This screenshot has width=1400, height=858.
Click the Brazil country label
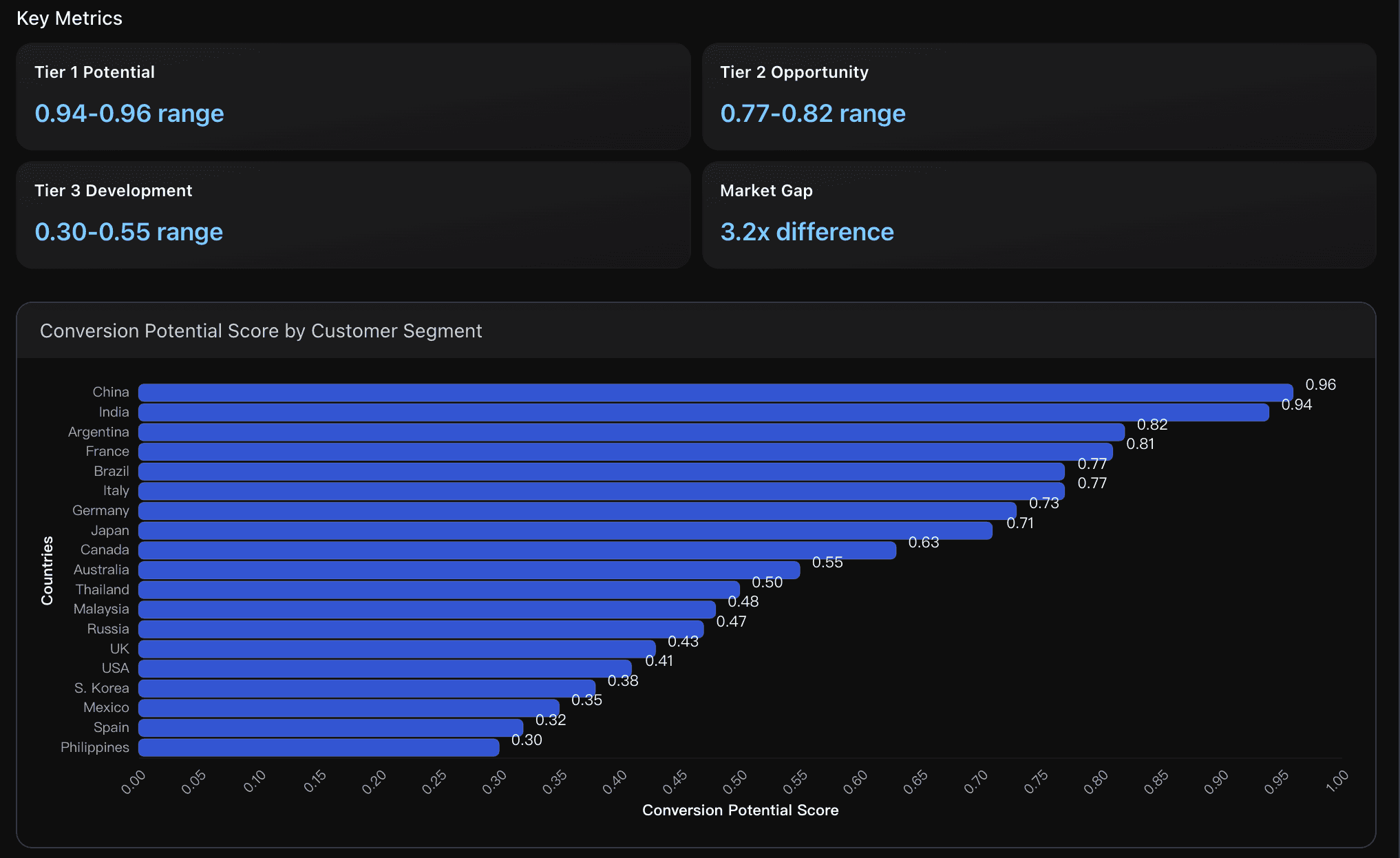pyautogui.click(x=111, y=471)
